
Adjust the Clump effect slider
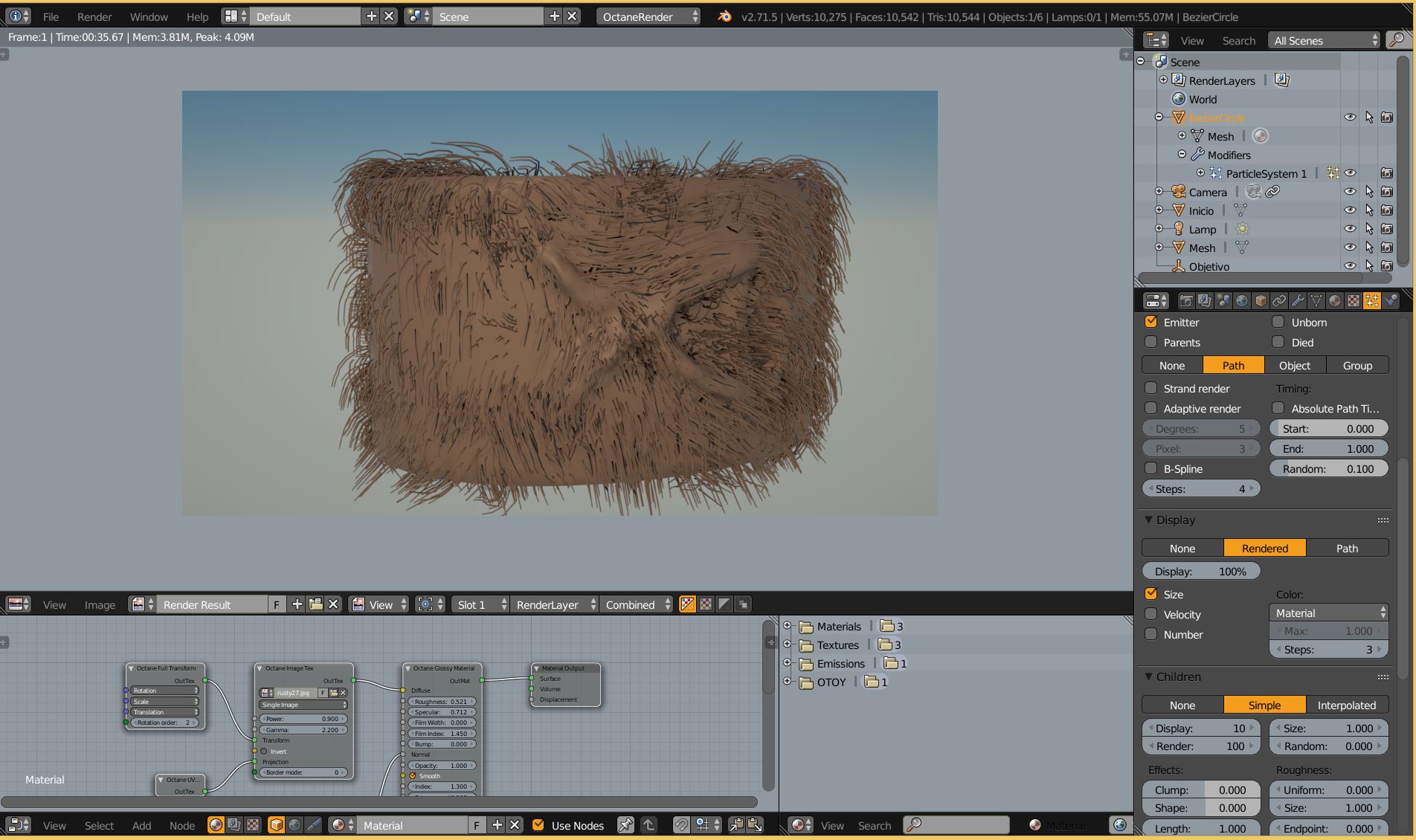pos(1201,789)
